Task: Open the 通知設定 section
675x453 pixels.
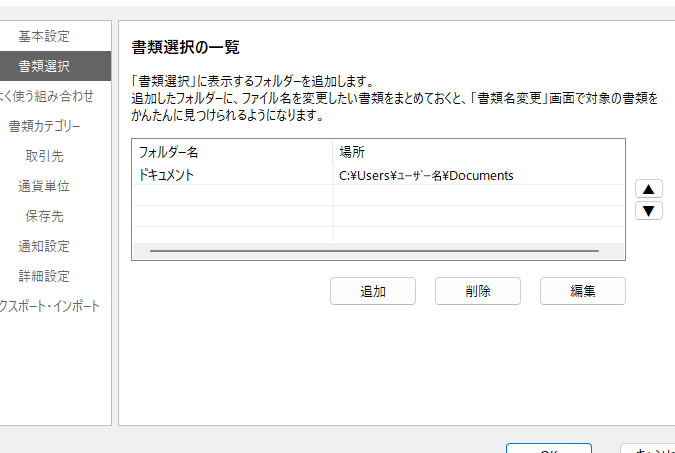Action: pyautogui.click(x=45, y=246)
